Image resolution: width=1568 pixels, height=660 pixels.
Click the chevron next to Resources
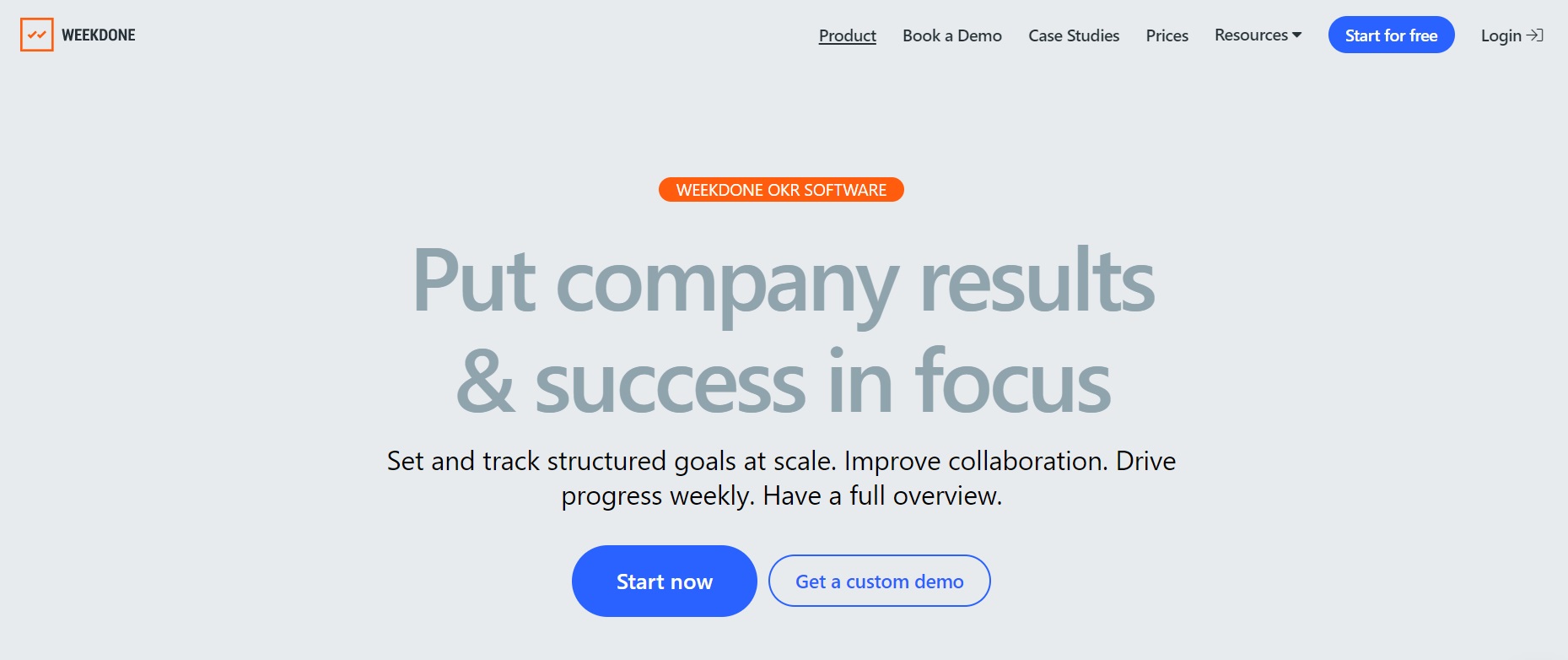coord(1296,36)
